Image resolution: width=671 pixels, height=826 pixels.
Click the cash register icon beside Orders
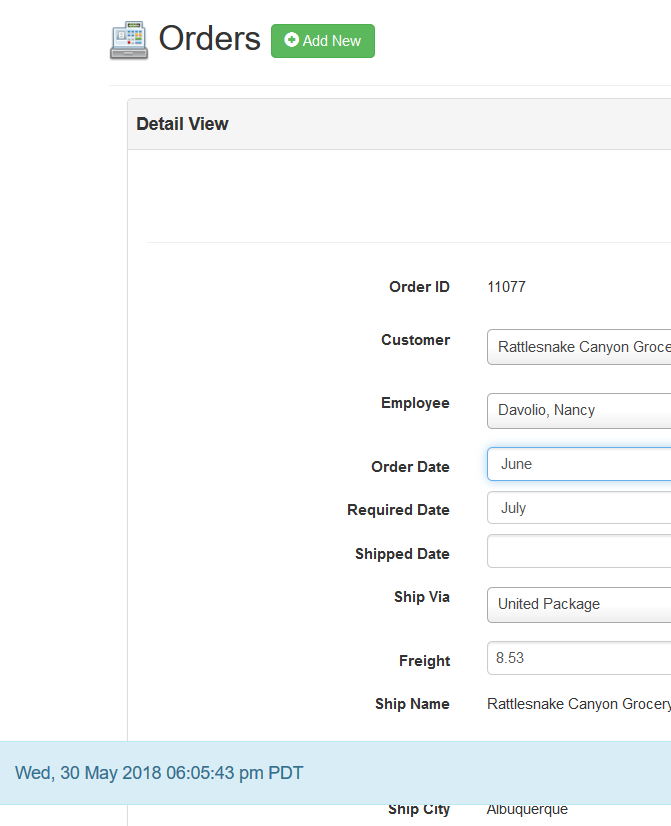pyautogui.click(x=129, y=38)
